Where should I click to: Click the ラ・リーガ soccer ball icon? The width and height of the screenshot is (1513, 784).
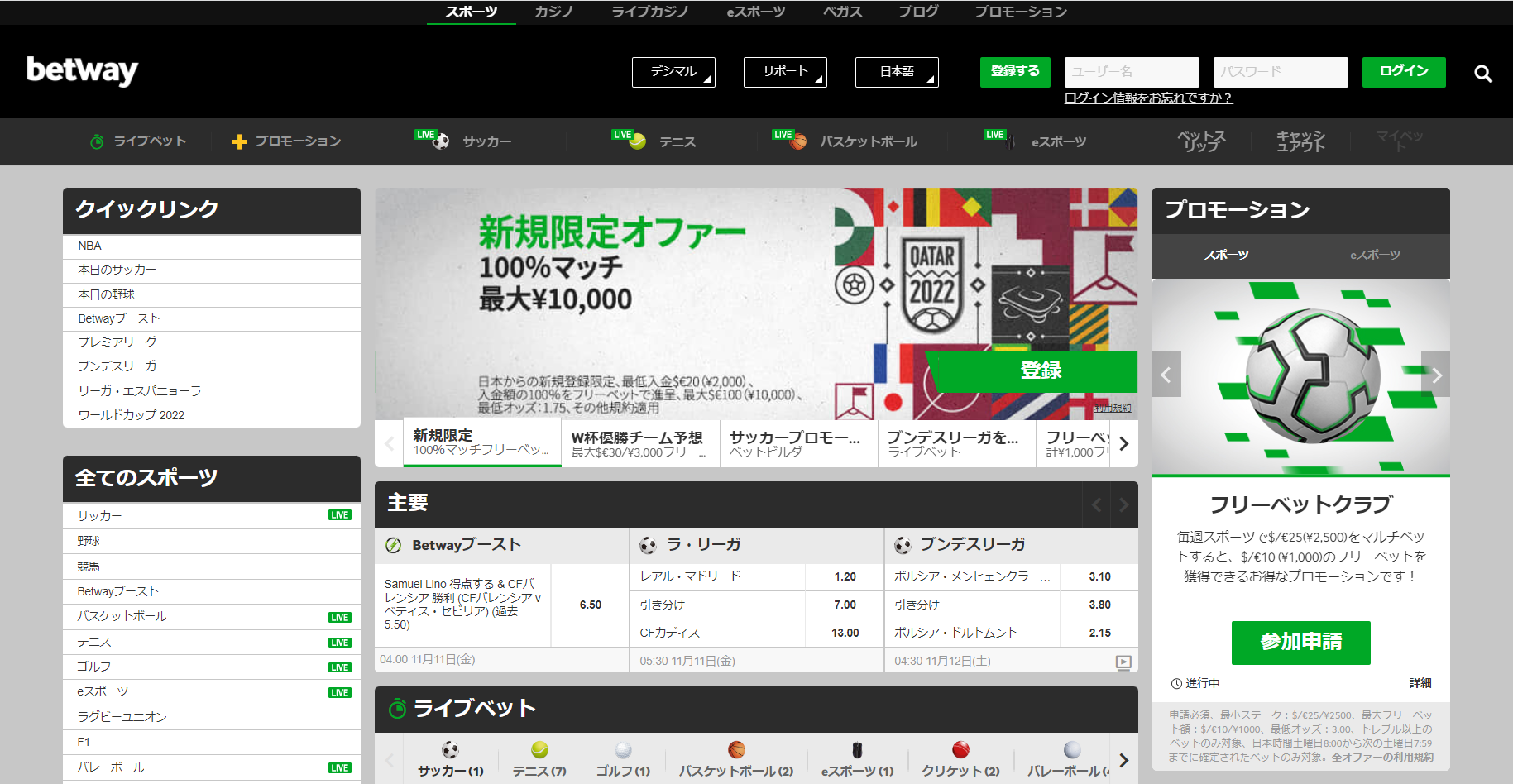pos(648,545)
